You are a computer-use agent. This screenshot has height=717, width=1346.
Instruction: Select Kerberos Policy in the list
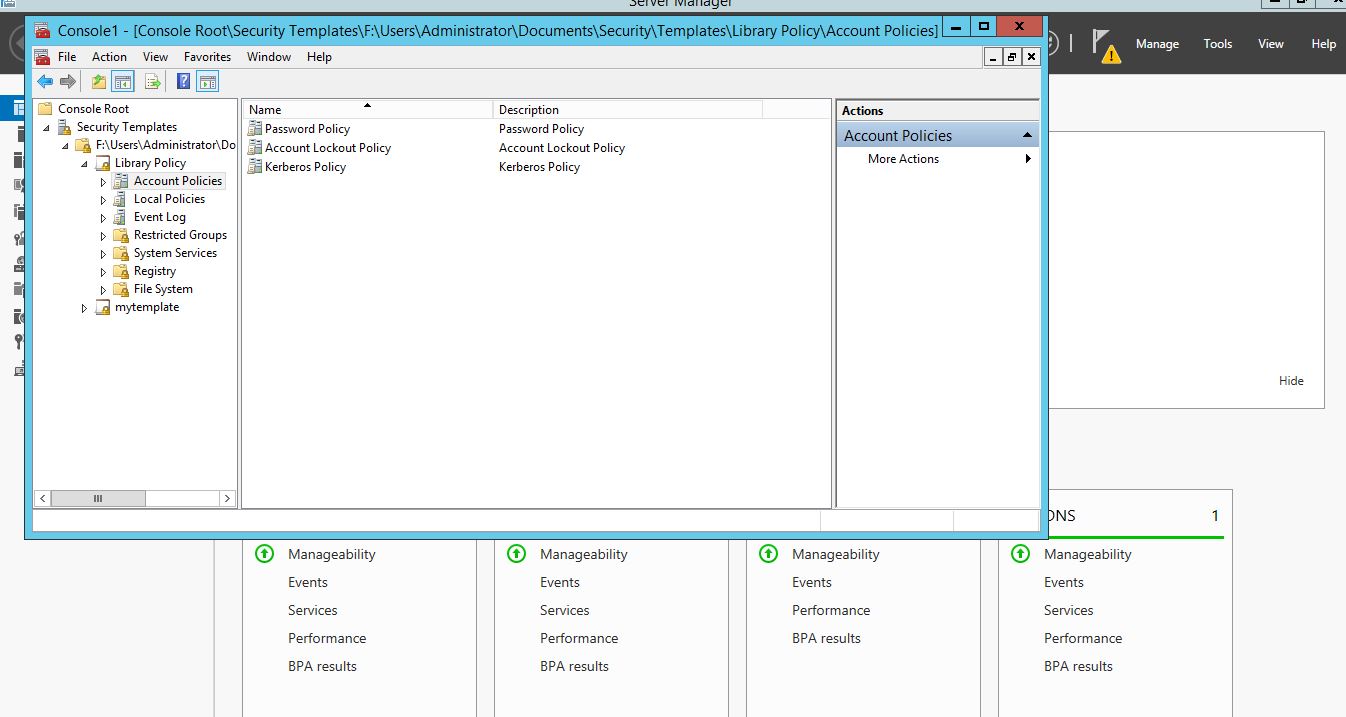(x=305, y=167)
